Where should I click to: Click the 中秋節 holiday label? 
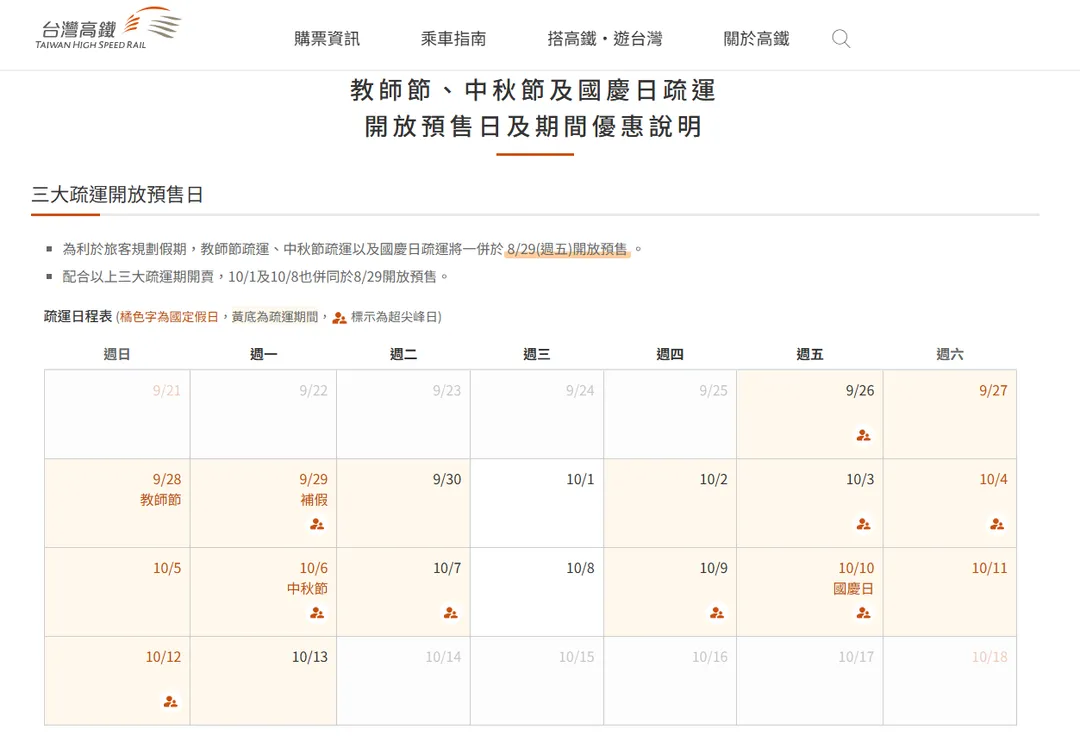(307, 588)
